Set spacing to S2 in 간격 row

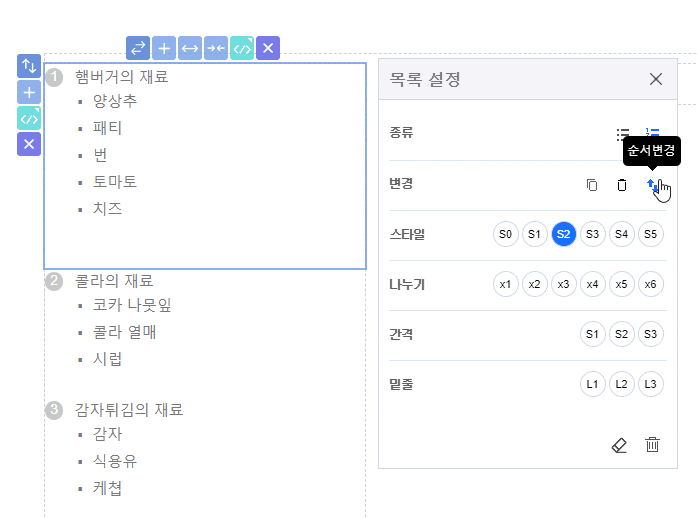pos(622,334)
